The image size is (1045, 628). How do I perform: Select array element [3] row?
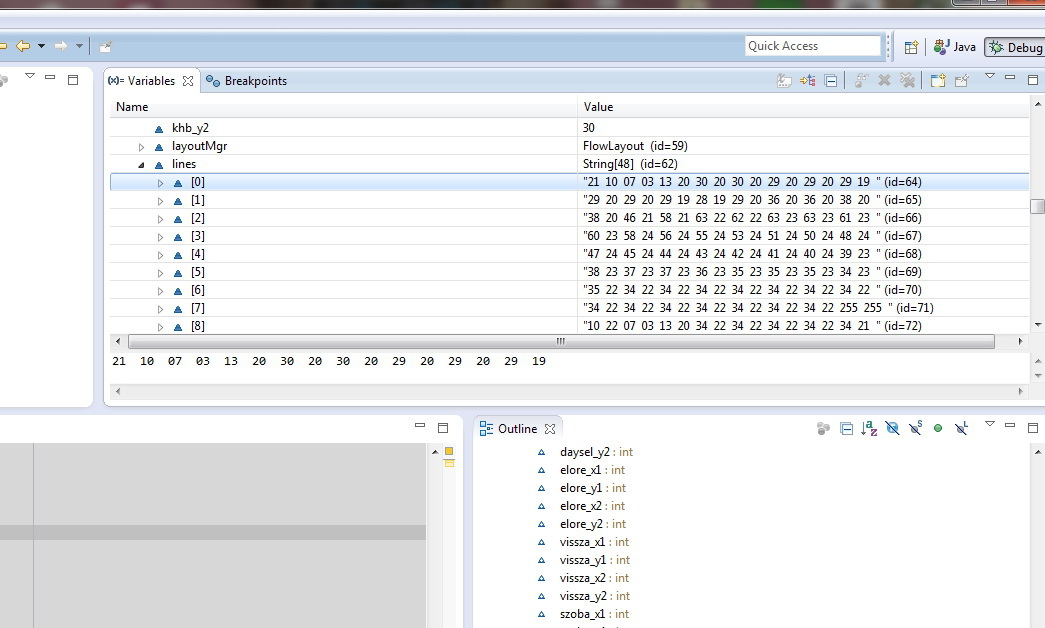569,235
